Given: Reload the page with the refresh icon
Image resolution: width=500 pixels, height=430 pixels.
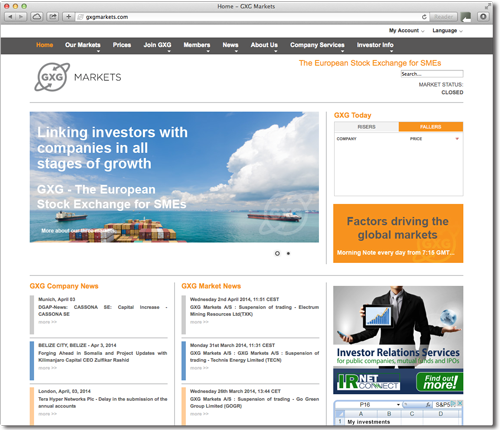Looking at the screenshot, I should click(x=424, y=17).
